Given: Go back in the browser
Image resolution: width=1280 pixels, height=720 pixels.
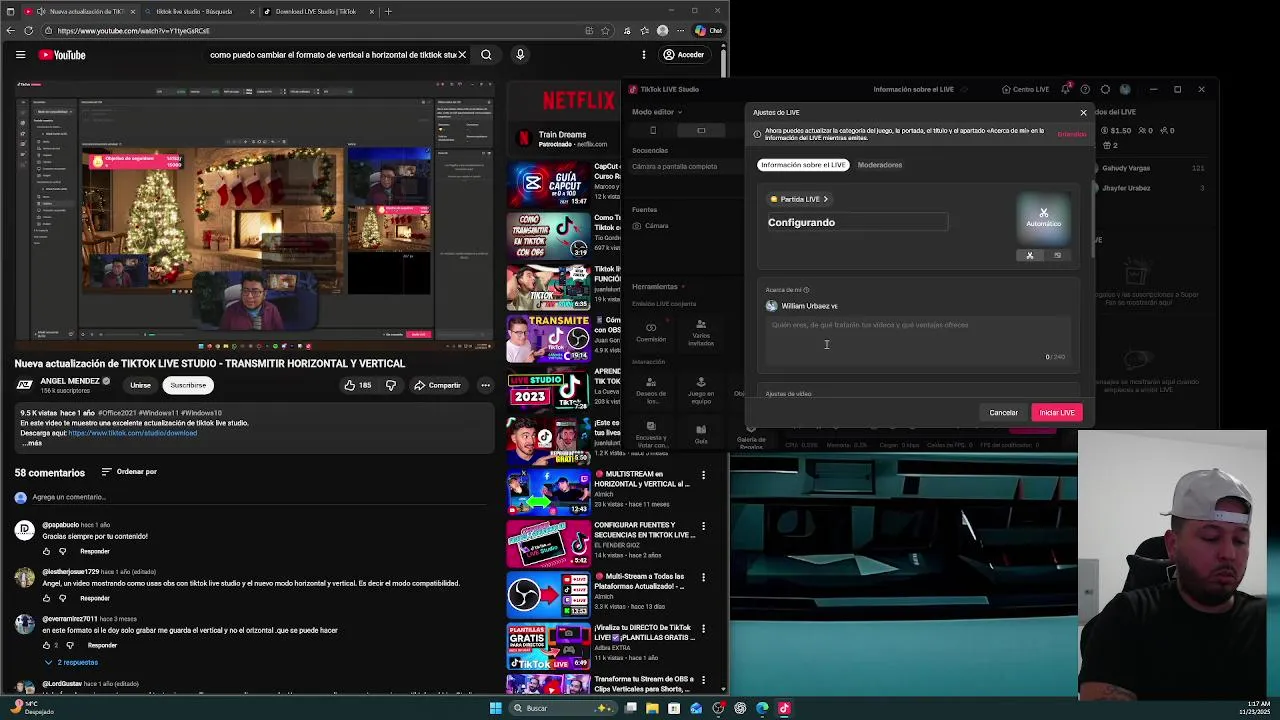Looking at the screenshot, I should (11, 30).
